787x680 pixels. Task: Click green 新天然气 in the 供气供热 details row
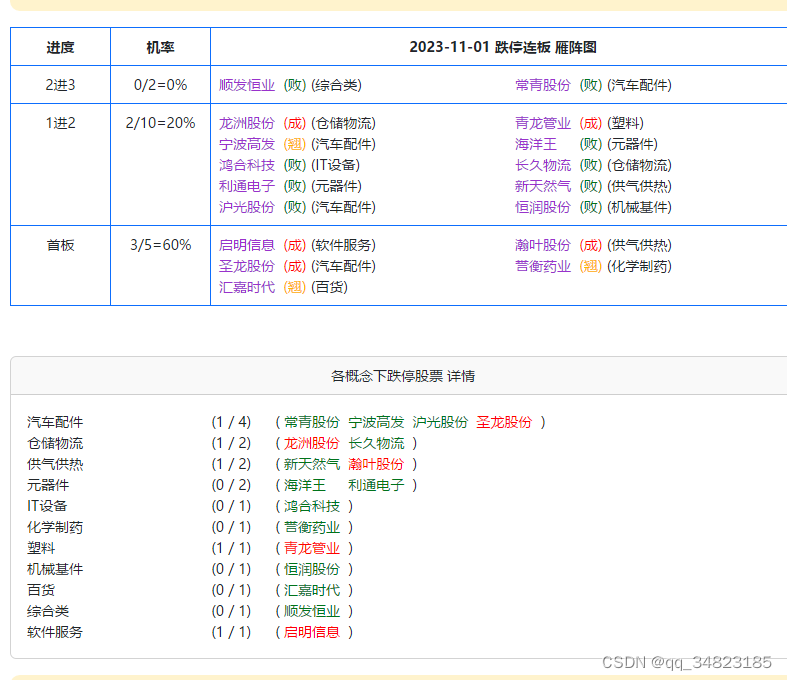coord(312,464)
